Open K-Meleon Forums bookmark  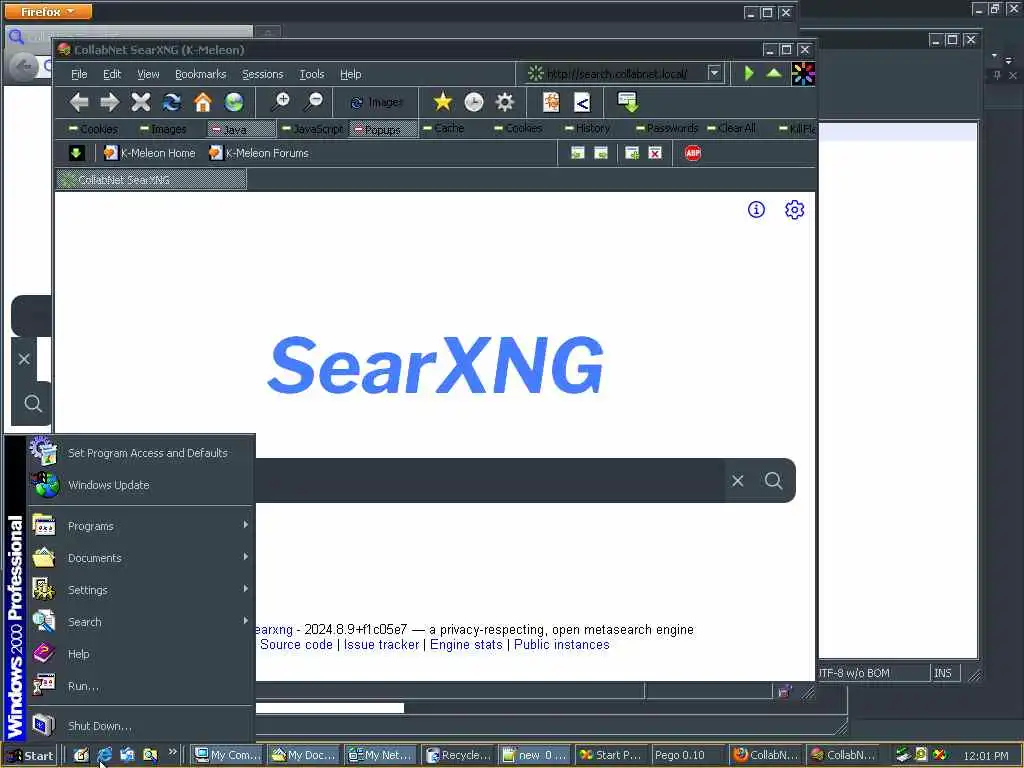[x=259, y=153]
